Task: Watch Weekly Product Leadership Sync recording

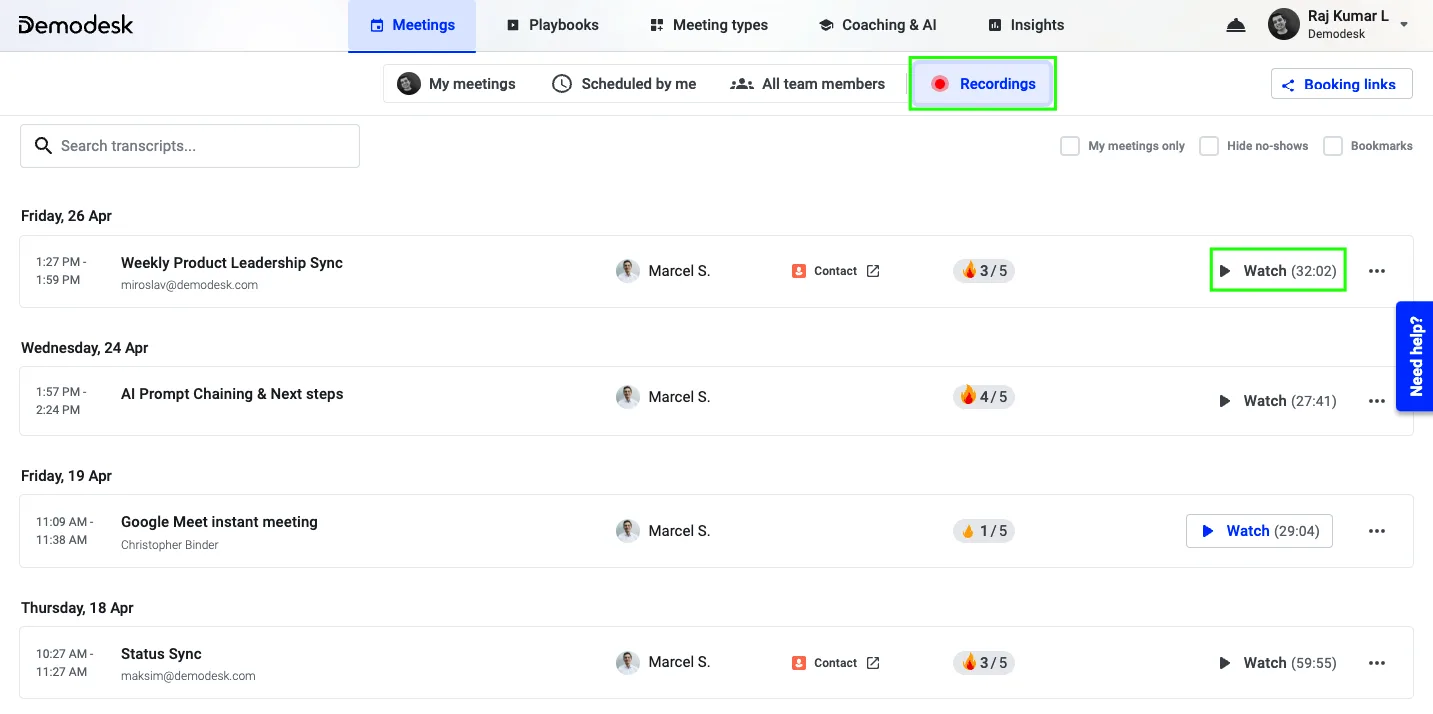Action: [x=1278, y=271]
